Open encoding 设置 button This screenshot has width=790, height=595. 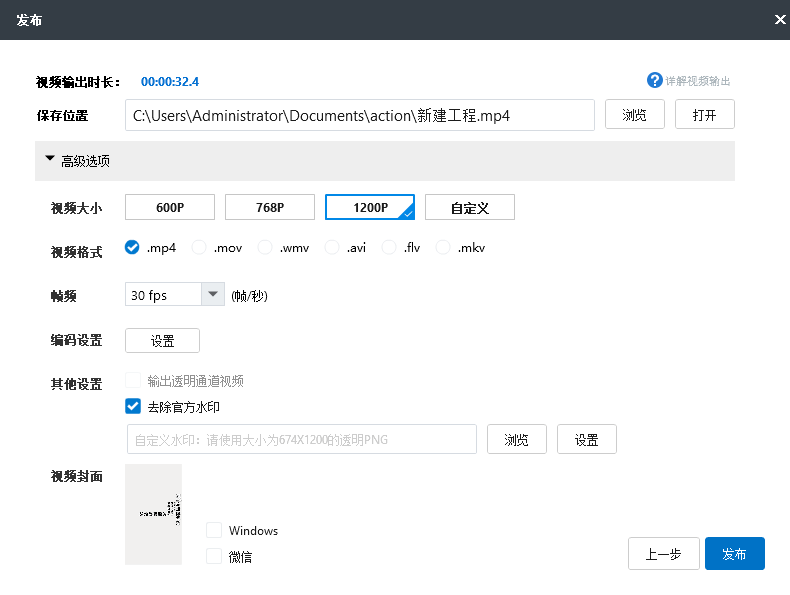162,341
